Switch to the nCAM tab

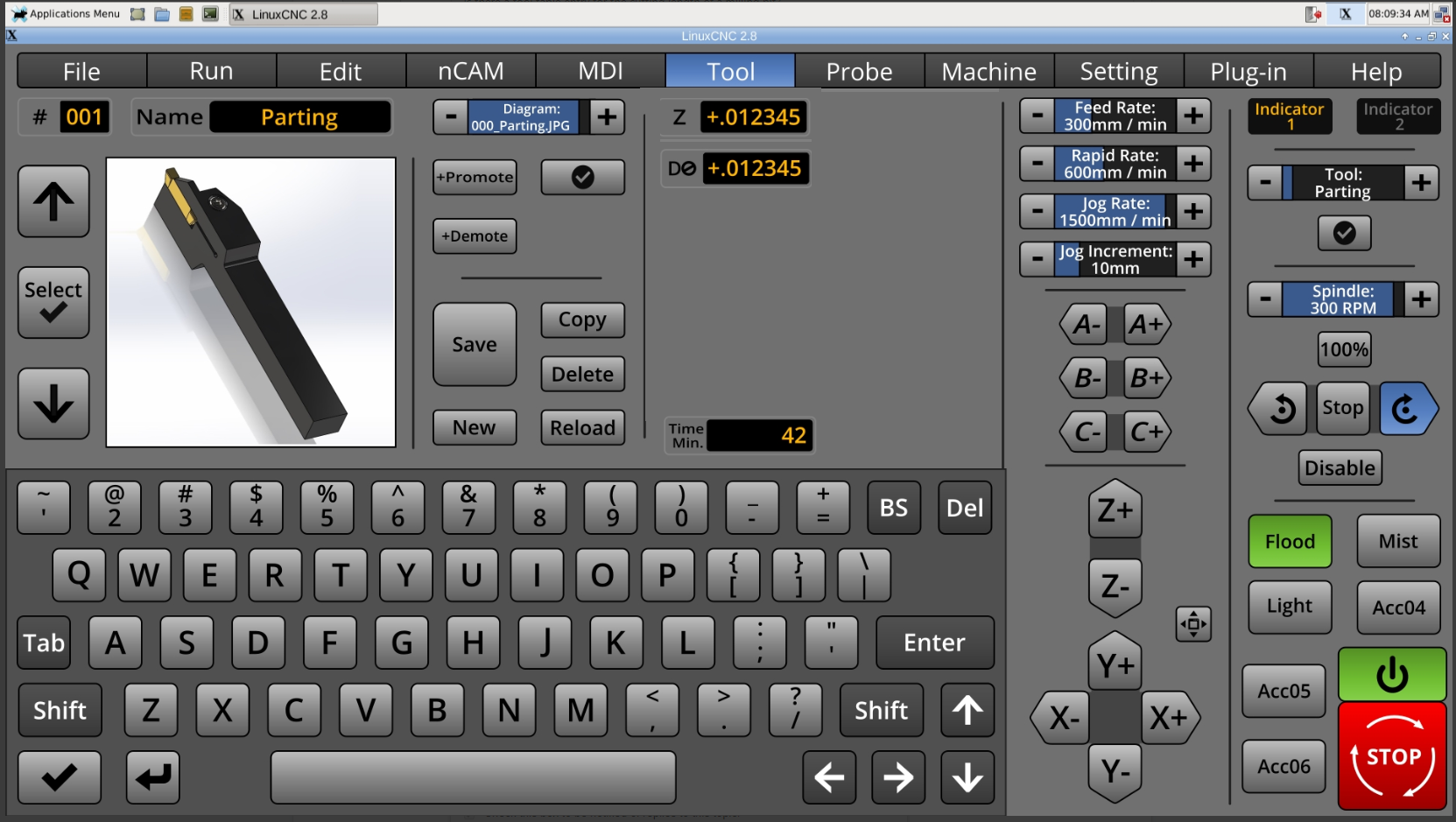[471, 71]
